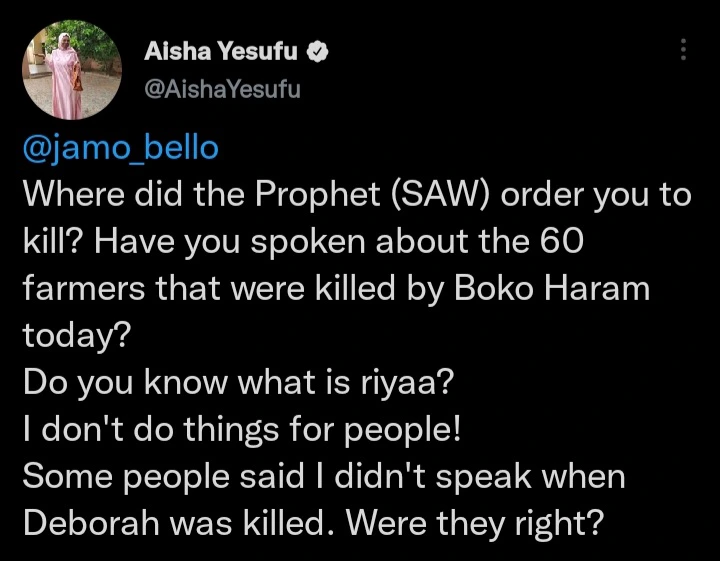Click the line "Some people said I didn't speak when"
The image size is (720, 561).
[323, 477]
